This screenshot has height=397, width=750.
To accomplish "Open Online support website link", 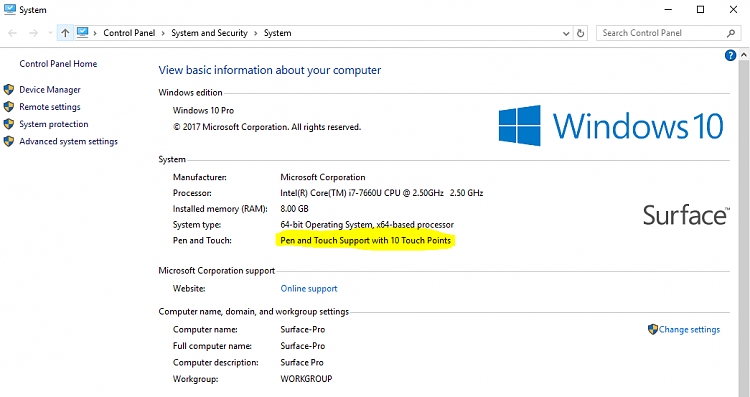I will (309, 288).
